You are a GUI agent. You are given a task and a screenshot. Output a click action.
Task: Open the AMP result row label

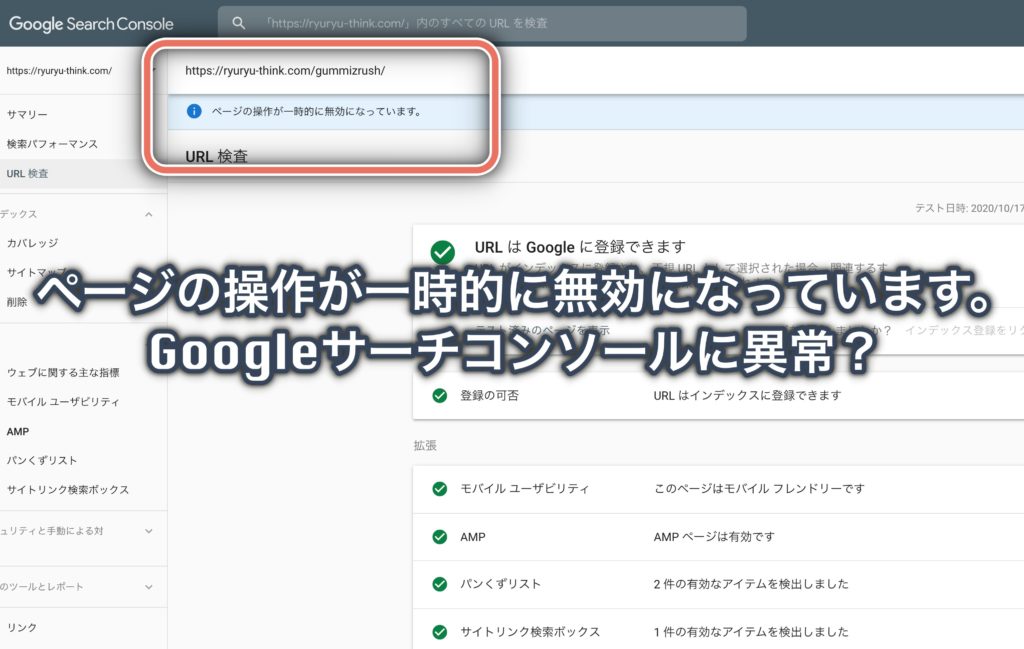click(473, 537)
